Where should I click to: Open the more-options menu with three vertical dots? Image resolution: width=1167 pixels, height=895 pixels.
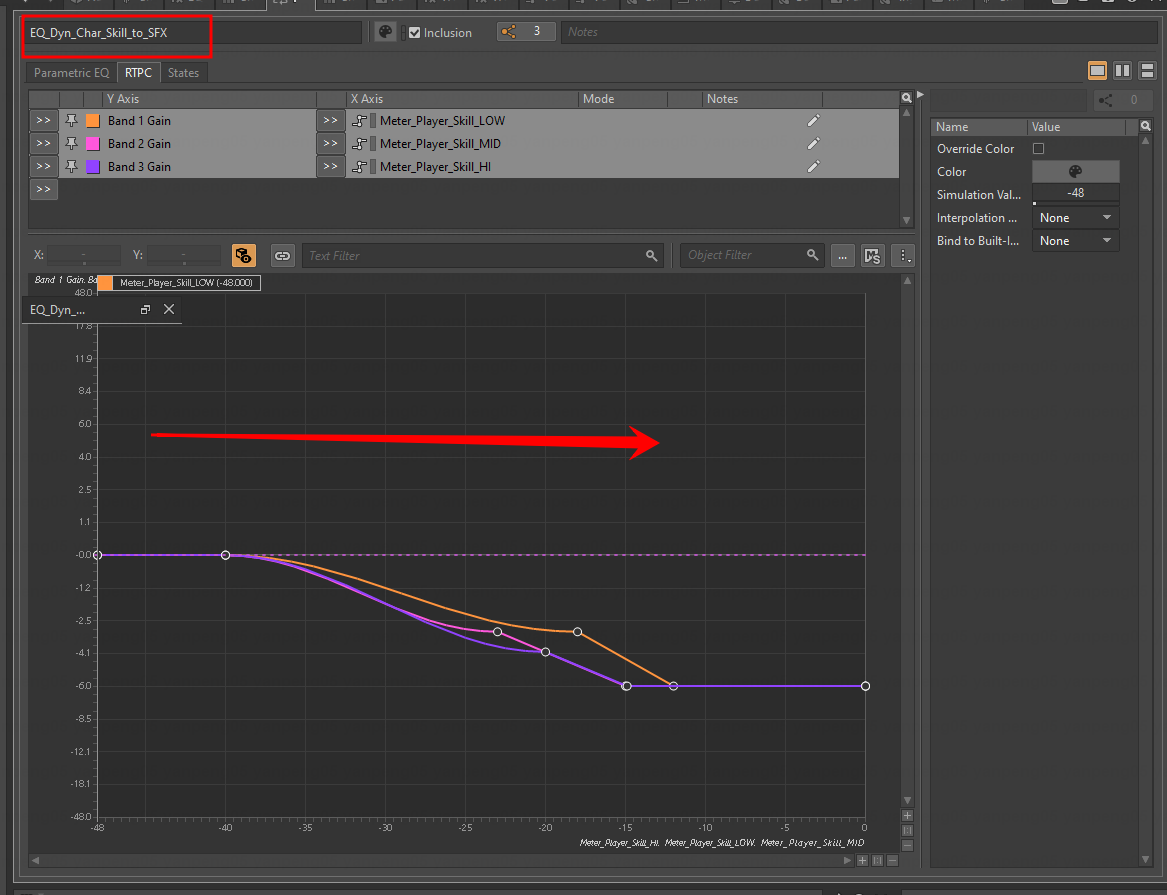[903, 256]
